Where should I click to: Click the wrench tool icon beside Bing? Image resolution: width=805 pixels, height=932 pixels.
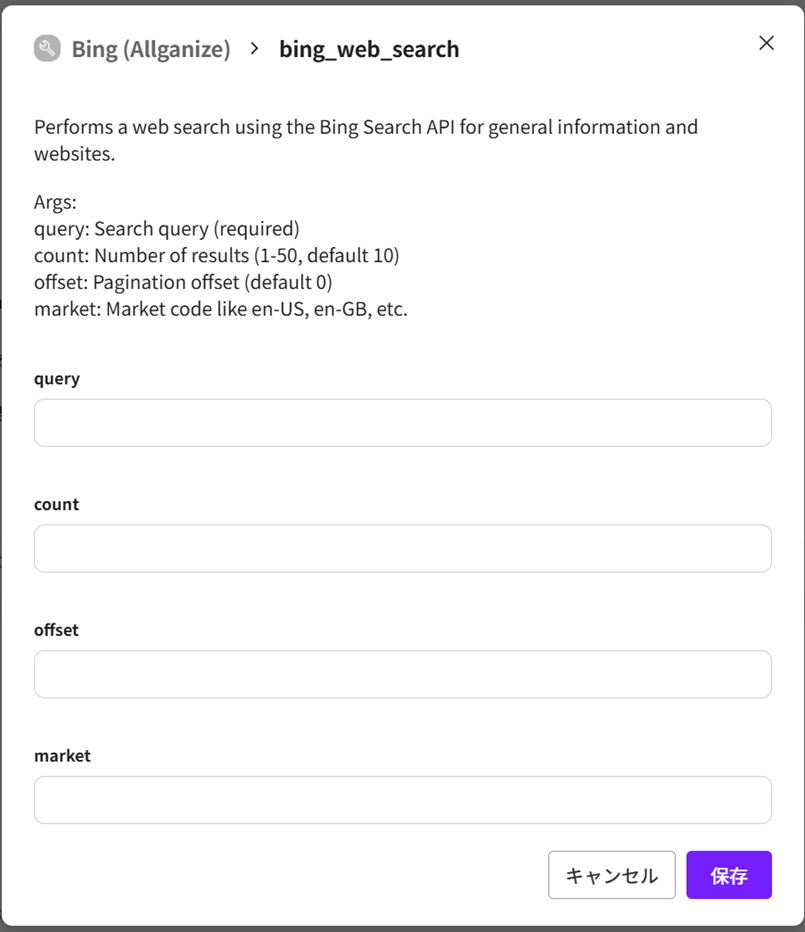pos(47,49)
